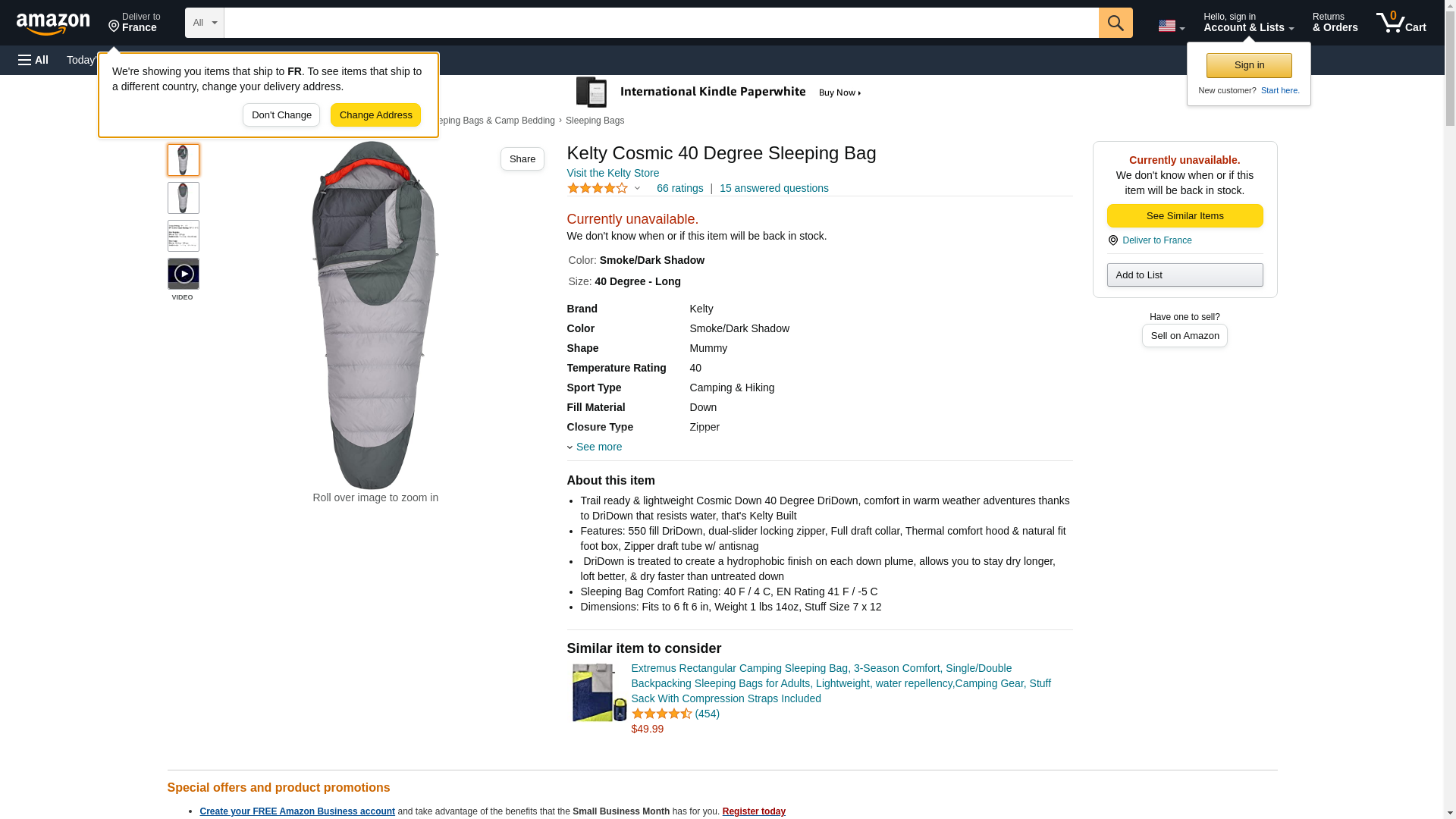Open the All hamburger menu
This screenshot has width=1456, height=819.
click(x=33, y=60)
